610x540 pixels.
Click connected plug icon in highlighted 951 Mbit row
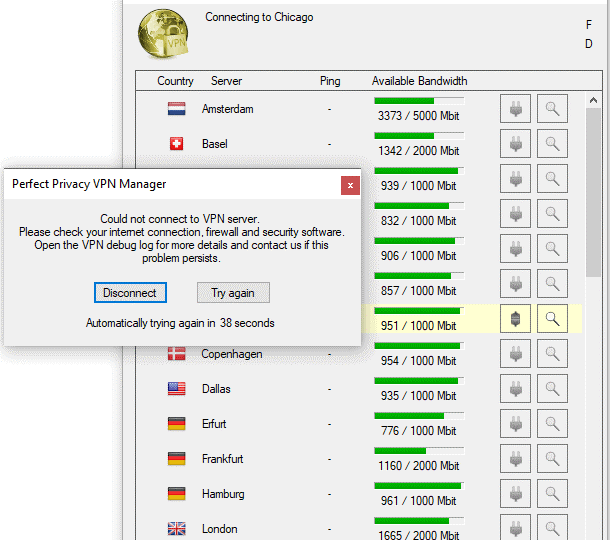point(515,319)
